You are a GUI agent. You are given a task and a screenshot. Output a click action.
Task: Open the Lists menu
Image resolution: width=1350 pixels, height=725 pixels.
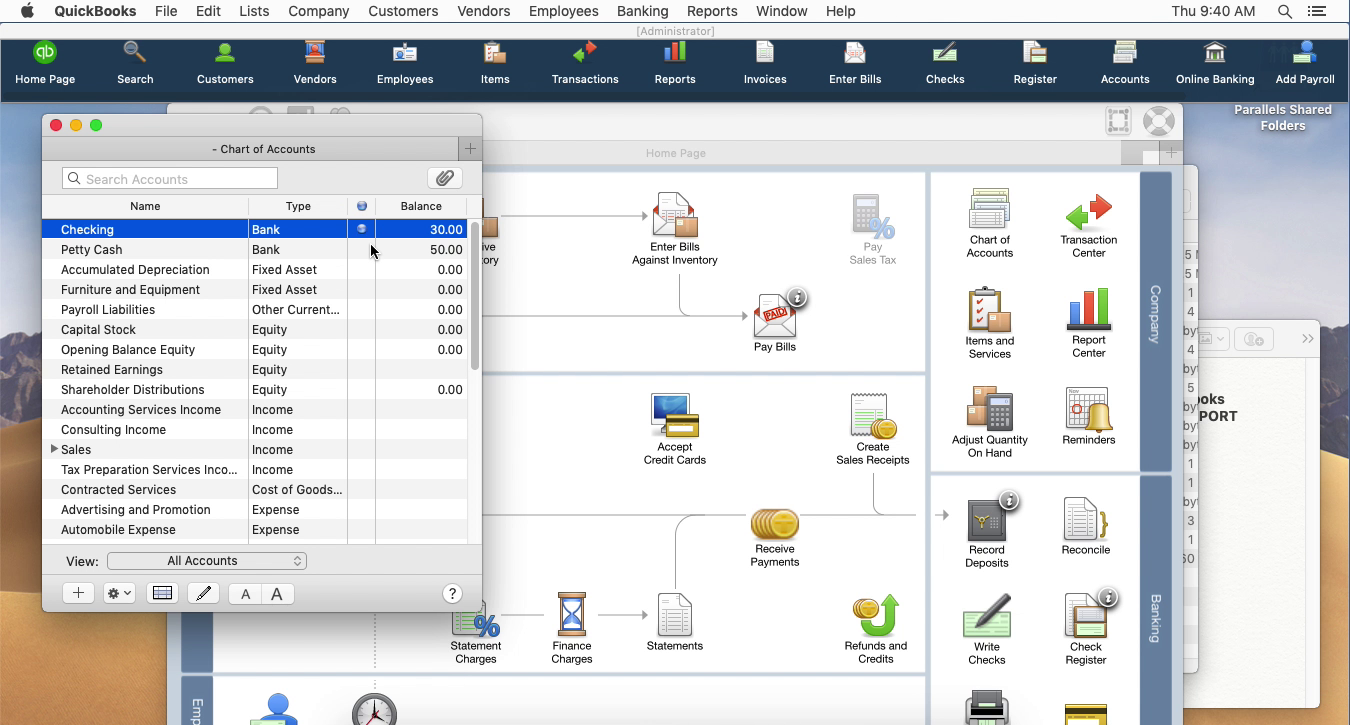pyautogui.click(x=254, y=11)
